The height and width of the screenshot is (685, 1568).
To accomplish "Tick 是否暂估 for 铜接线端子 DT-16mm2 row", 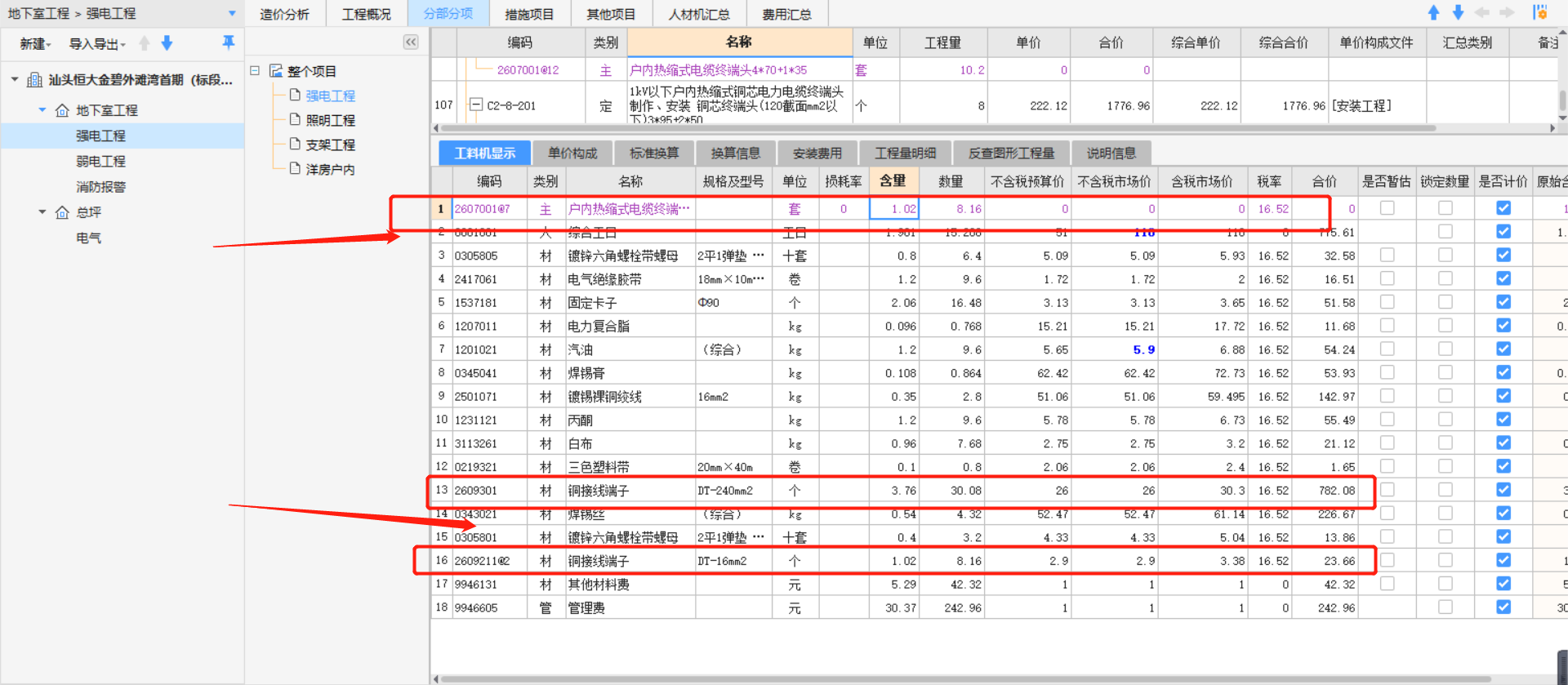I will 1387,560.
